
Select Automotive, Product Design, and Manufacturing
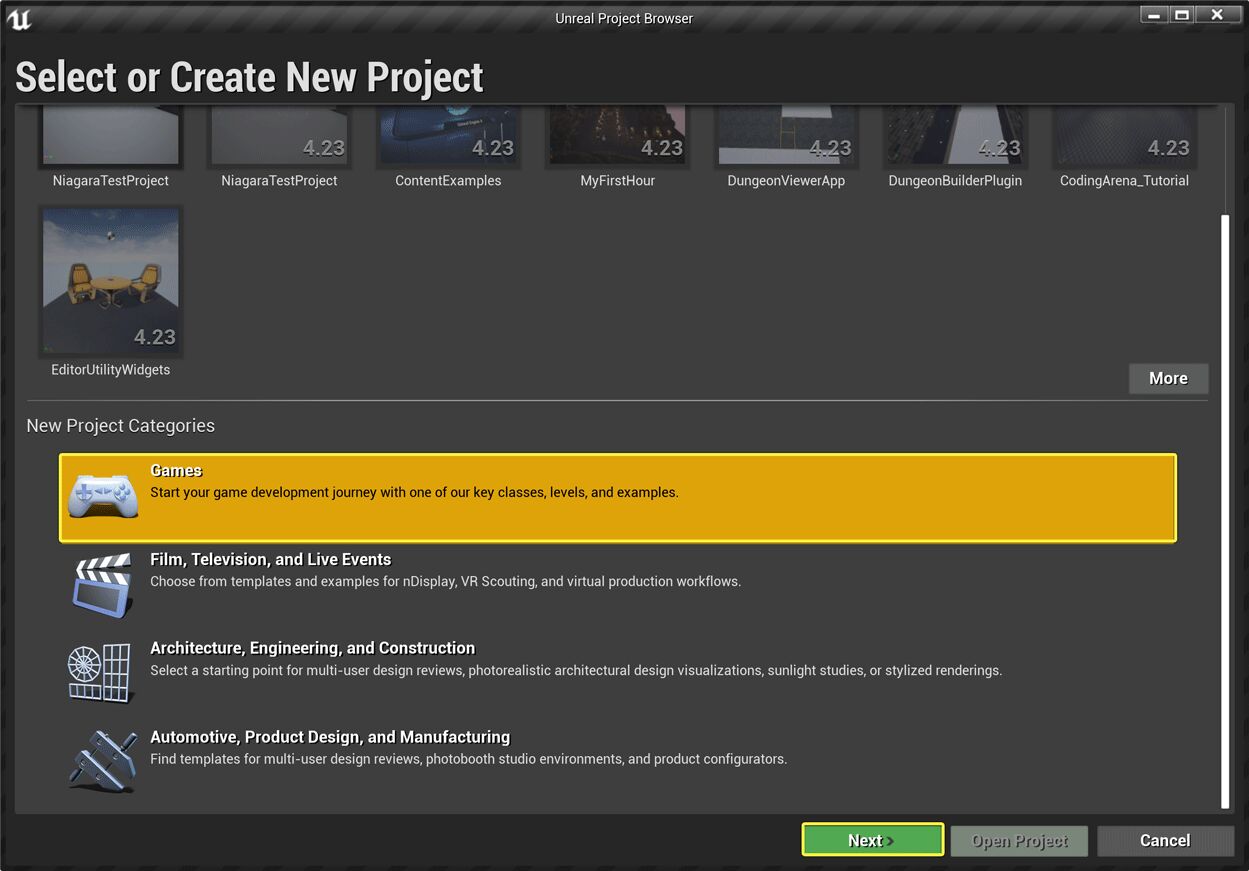[x=330, y=737]
